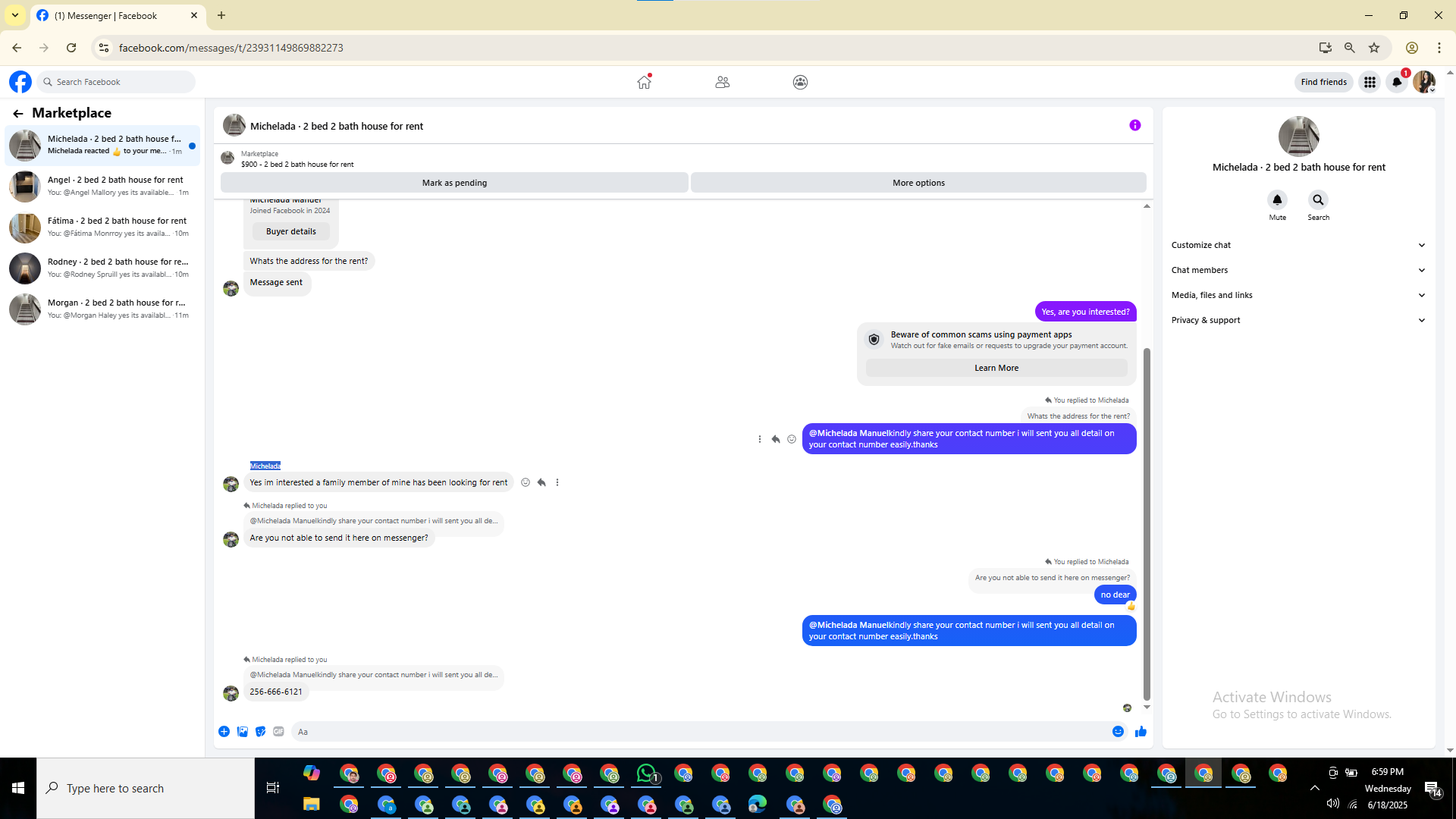Open the notifications bell

1397,82
